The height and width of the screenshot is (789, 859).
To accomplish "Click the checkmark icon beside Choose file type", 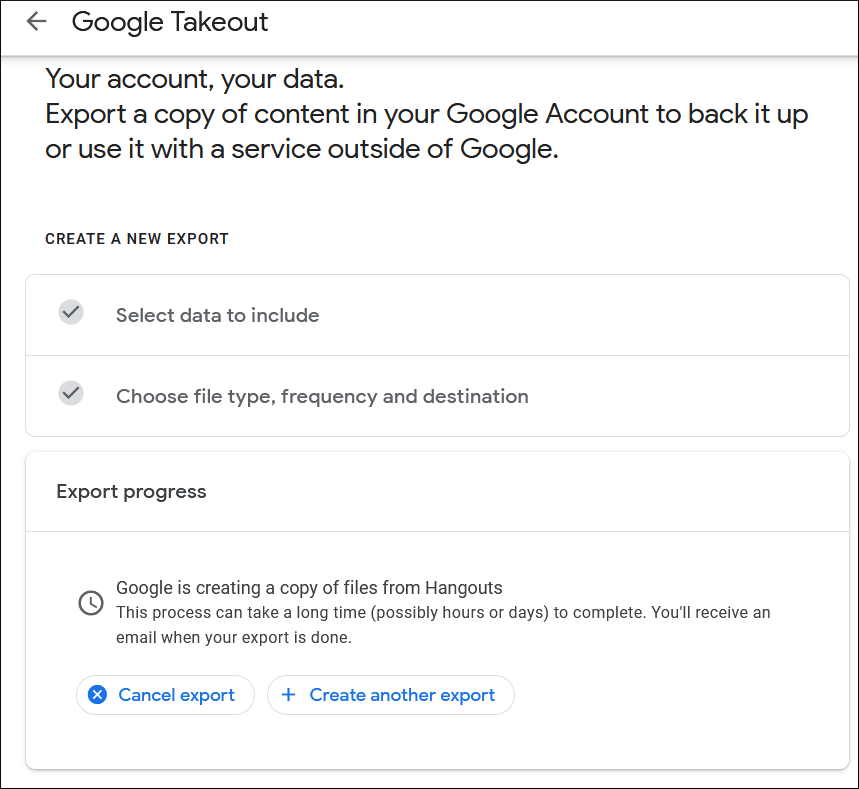I will (x=71, y=393).
